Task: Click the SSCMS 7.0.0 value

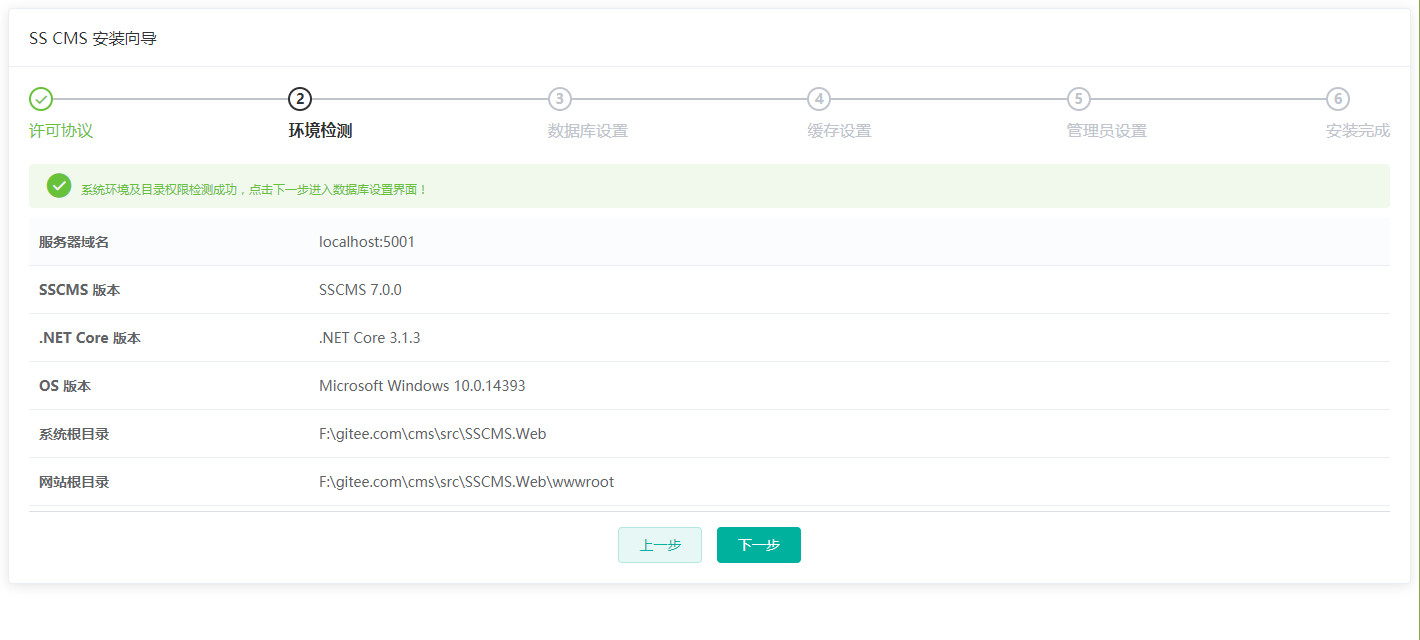Action: pos(360,290)
